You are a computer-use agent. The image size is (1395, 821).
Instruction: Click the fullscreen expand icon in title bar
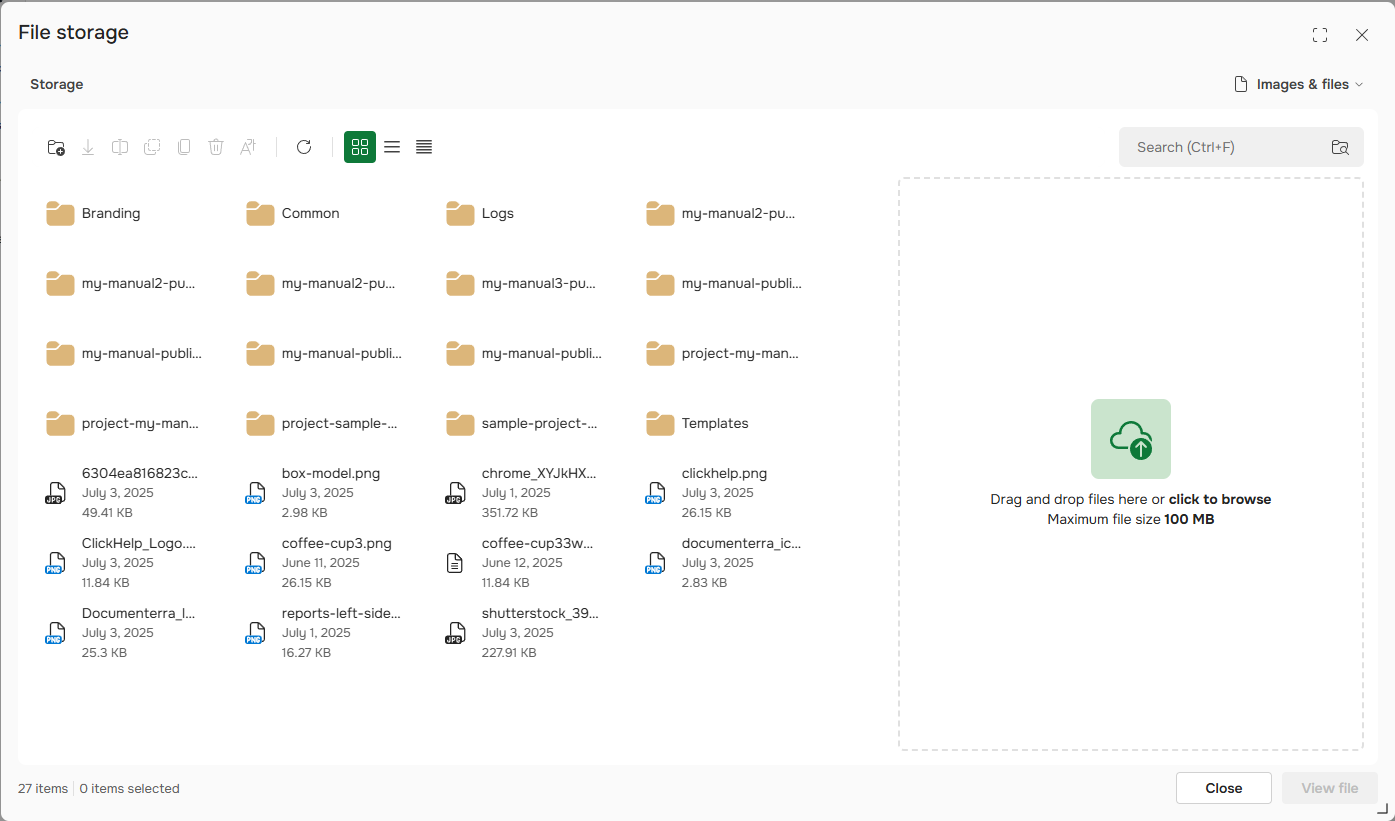(1320, 34)
